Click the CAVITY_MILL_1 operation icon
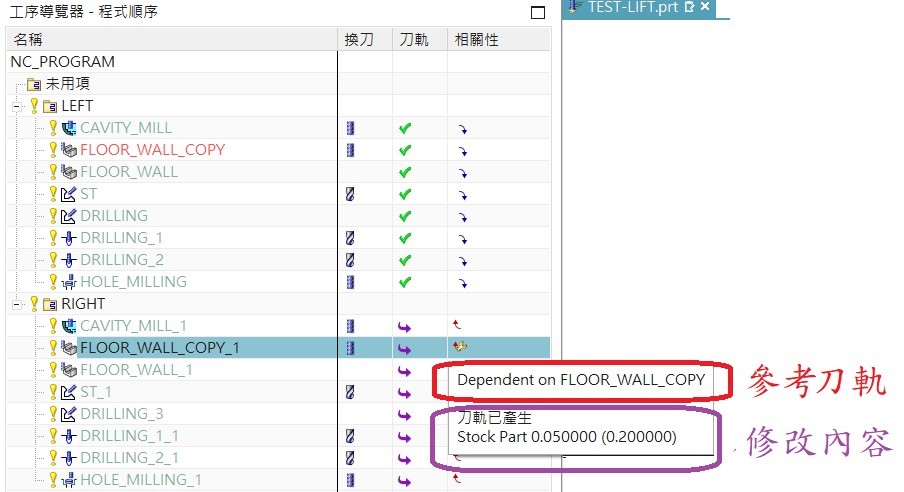Image resolution: width=904 pixels, height=492 pixels. [69, 326]
